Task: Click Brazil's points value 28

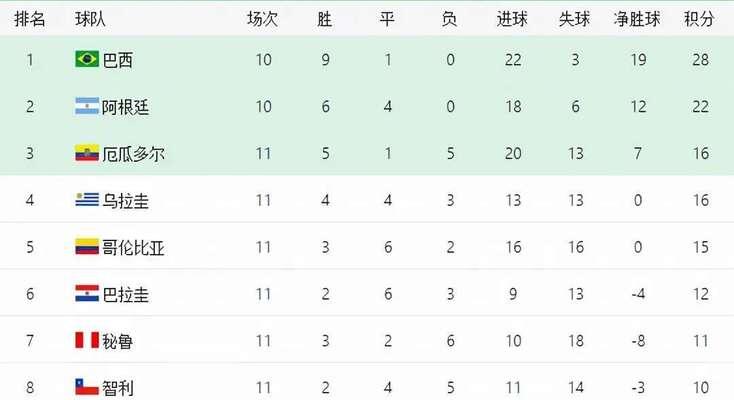Action: pyautogui.click(x=700, y=59)
